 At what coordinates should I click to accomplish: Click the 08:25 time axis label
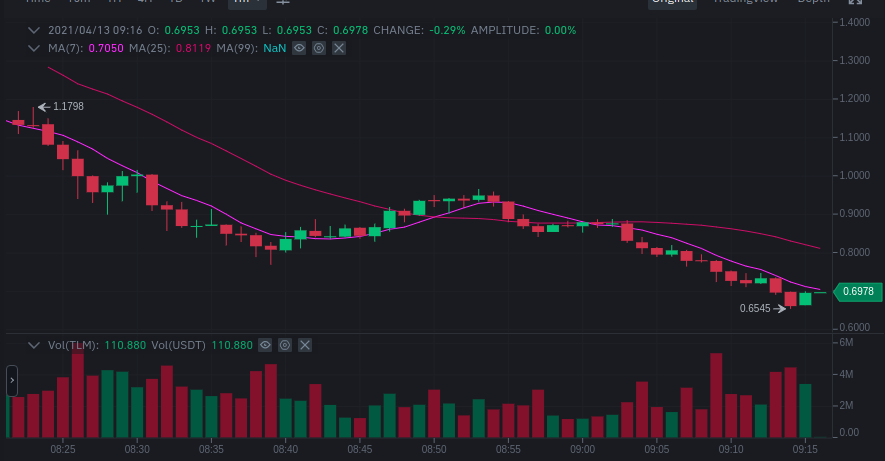[x=63, y=450]
